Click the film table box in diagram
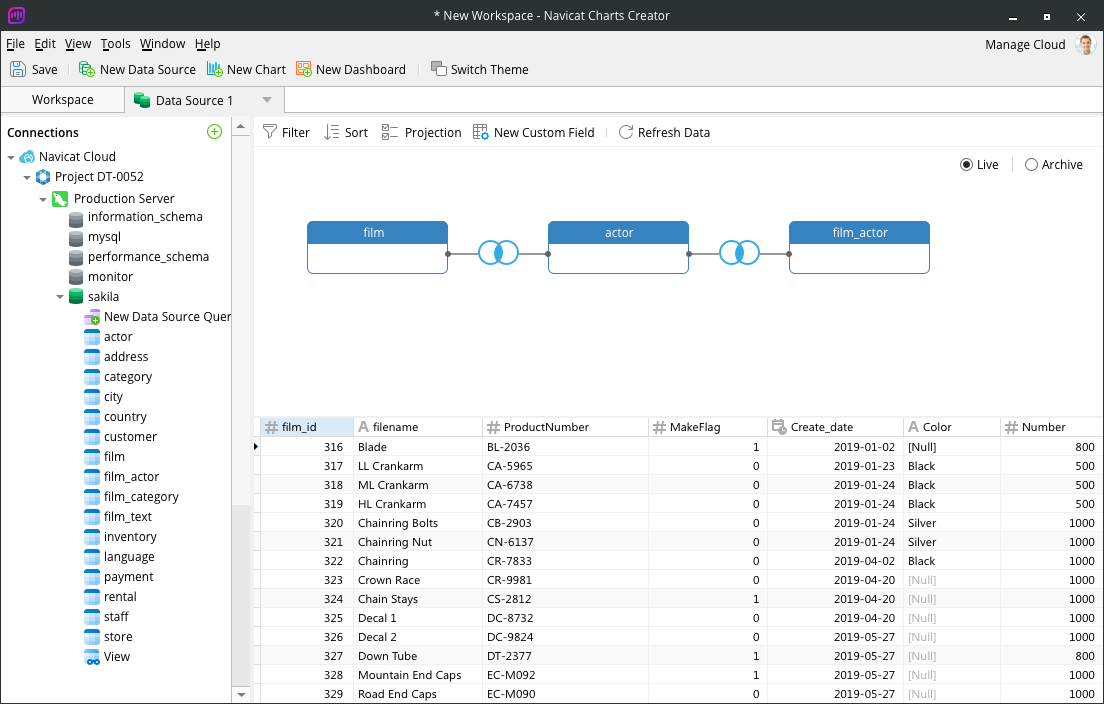The height and width of the screenshot is (704, 1104). tap(377, 247)
